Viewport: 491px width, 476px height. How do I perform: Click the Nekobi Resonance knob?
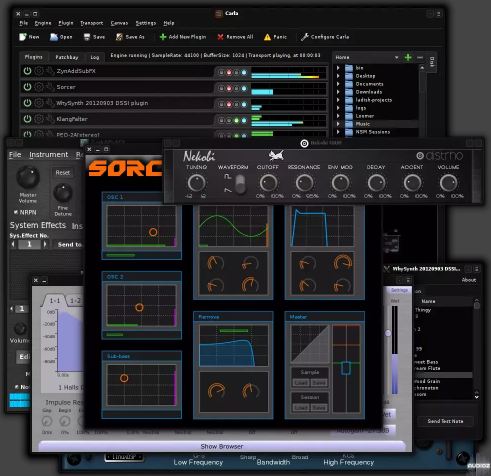pos(304,183)
